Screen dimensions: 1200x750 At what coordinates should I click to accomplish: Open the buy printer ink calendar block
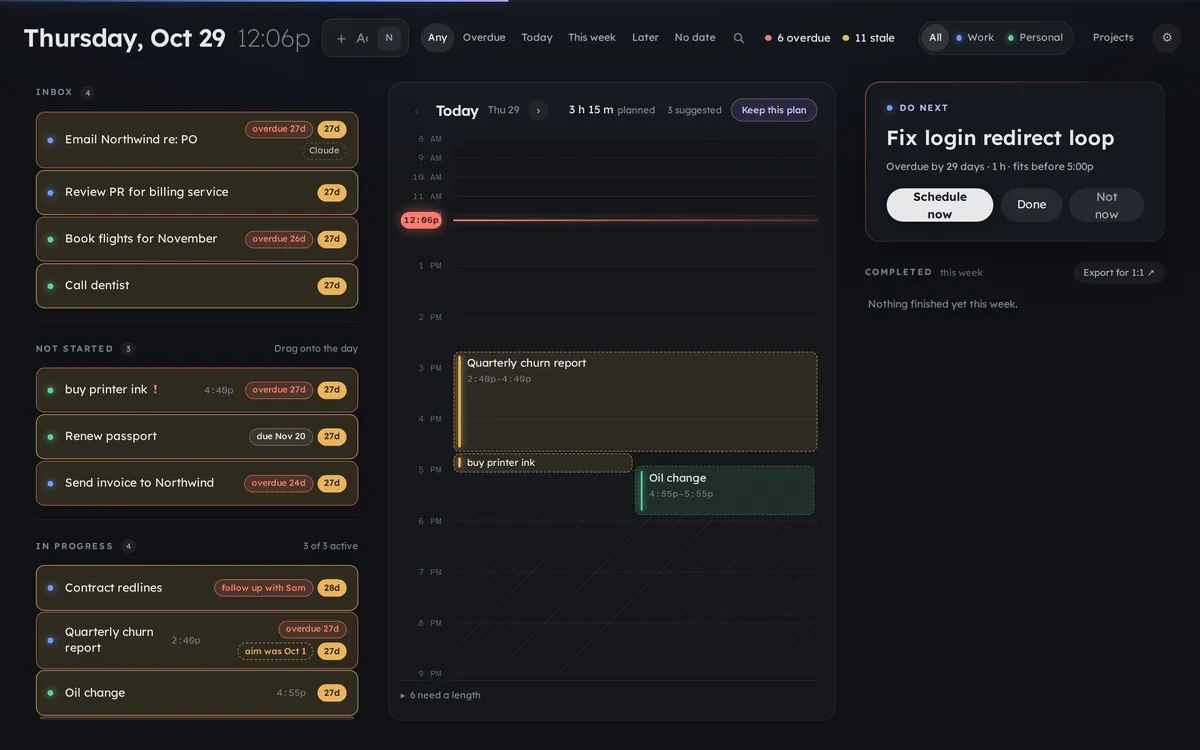(543, 463)
